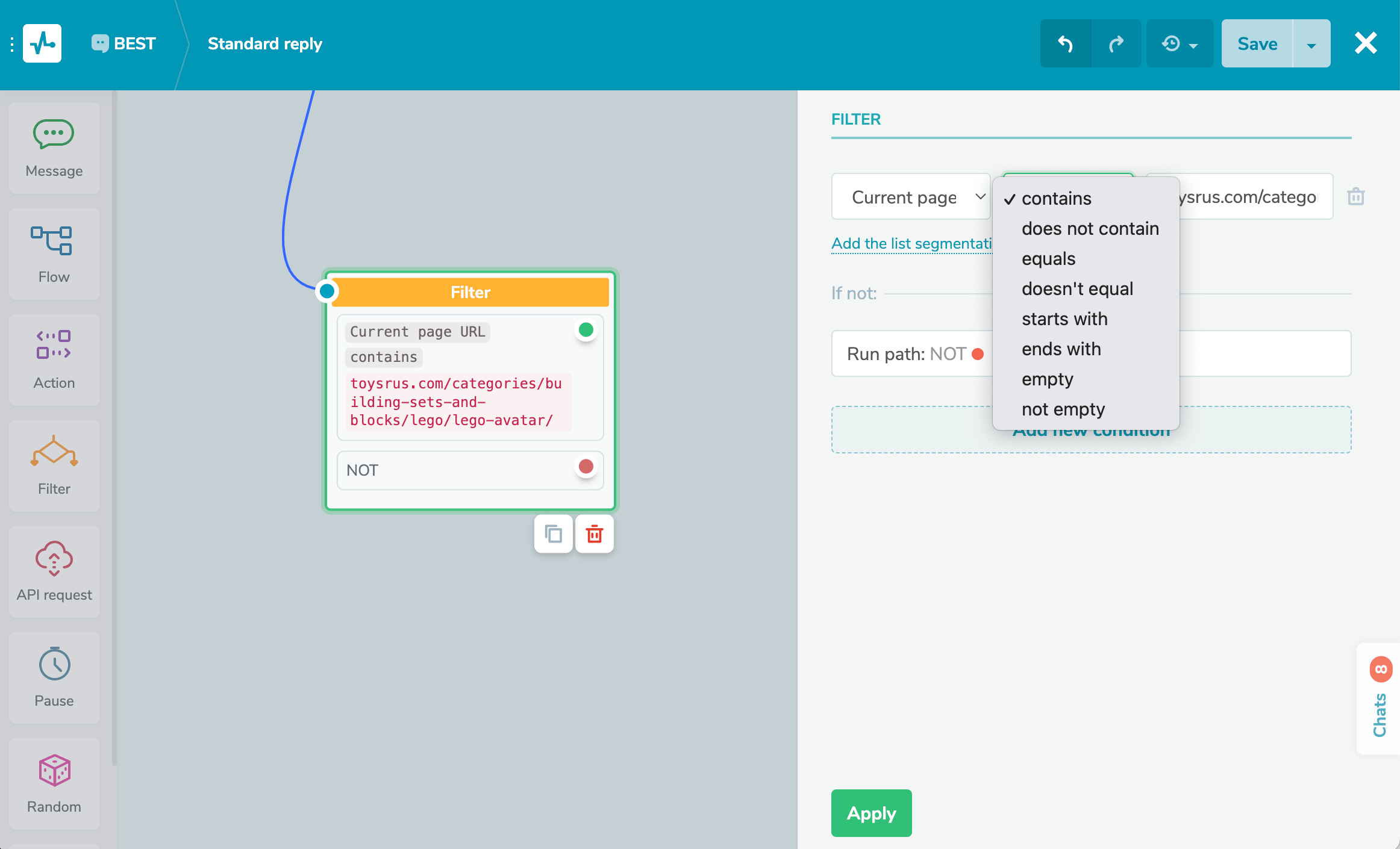The image size is (1400, 849).
Task: Open the Current page dropdown
Action: pyautogui.click(x=911, y=197)
